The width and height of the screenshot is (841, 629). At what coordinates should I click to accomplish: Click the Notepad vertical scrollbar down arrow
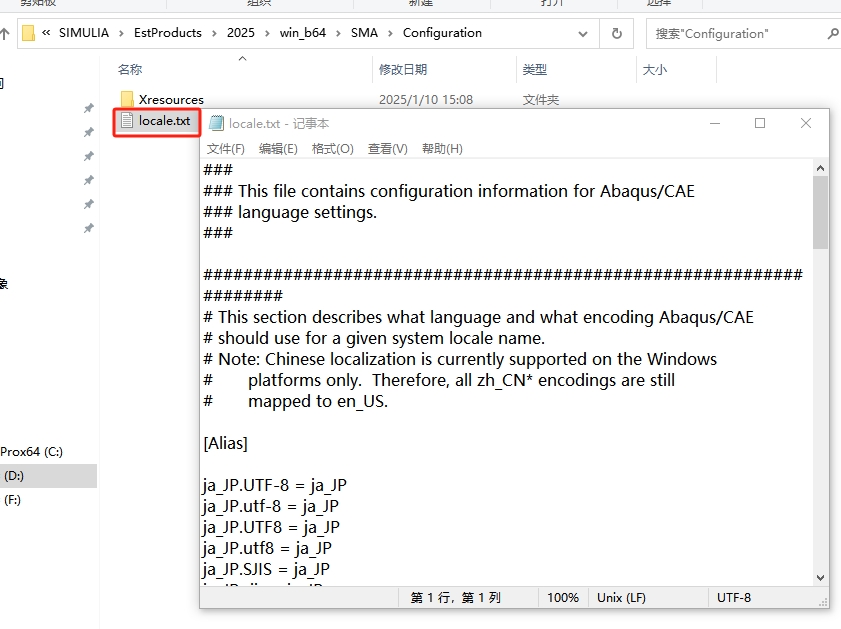[821, 577]
